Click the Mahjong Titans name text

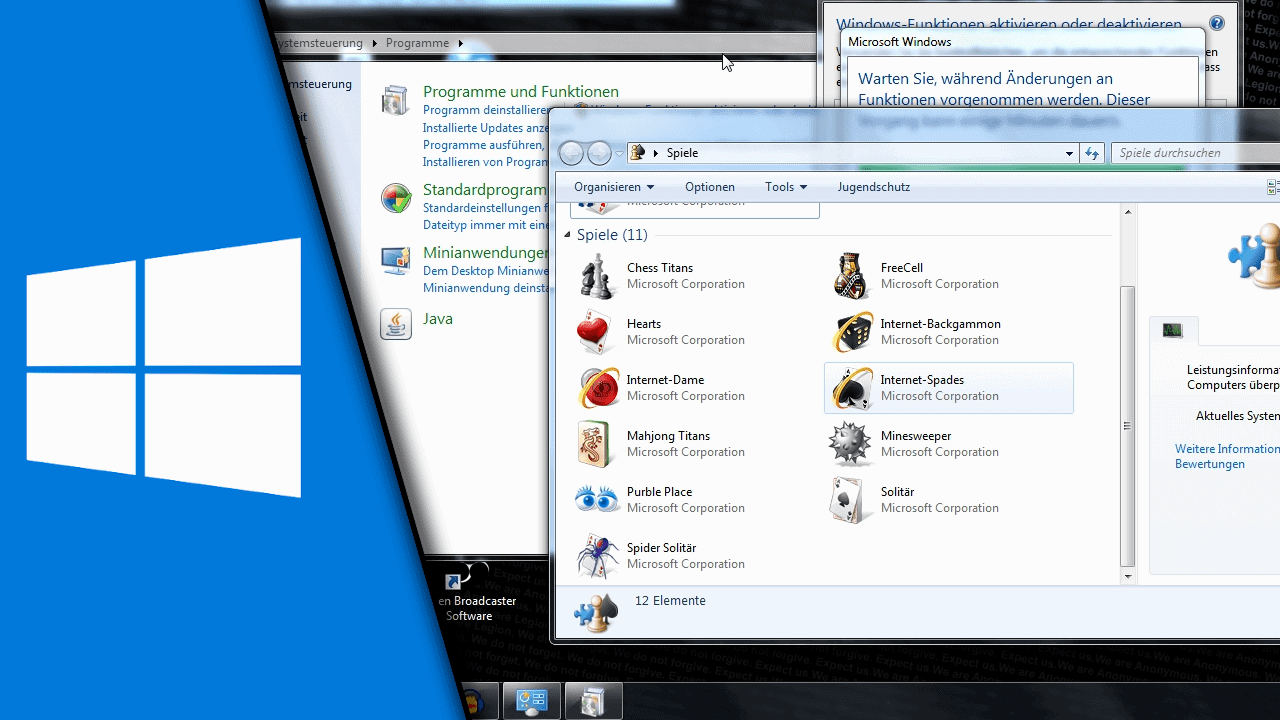(668, 436)
